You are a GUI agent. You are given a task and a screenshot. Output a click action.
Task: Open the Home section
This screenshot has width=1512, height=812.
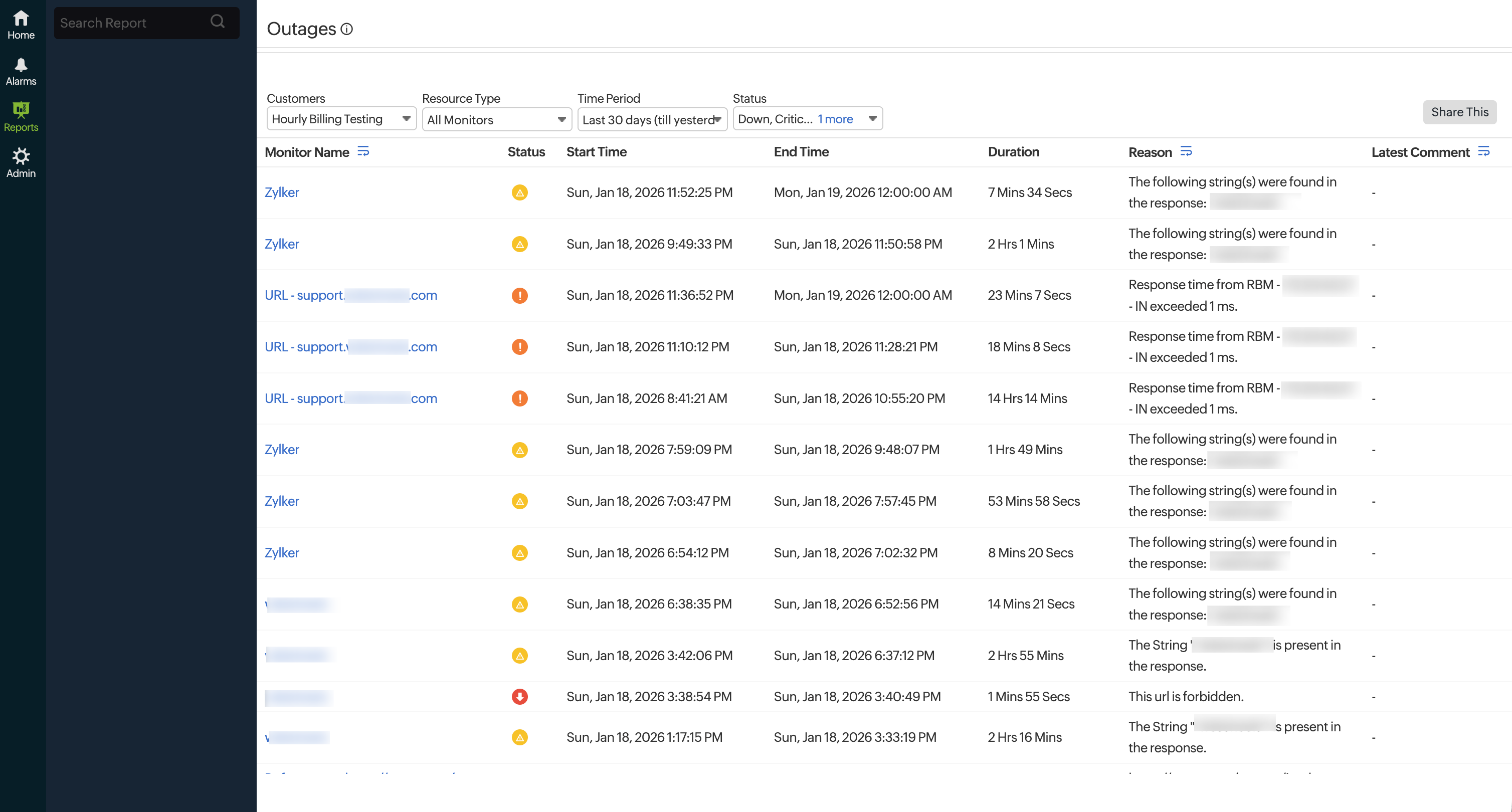[x=21, y=25]
